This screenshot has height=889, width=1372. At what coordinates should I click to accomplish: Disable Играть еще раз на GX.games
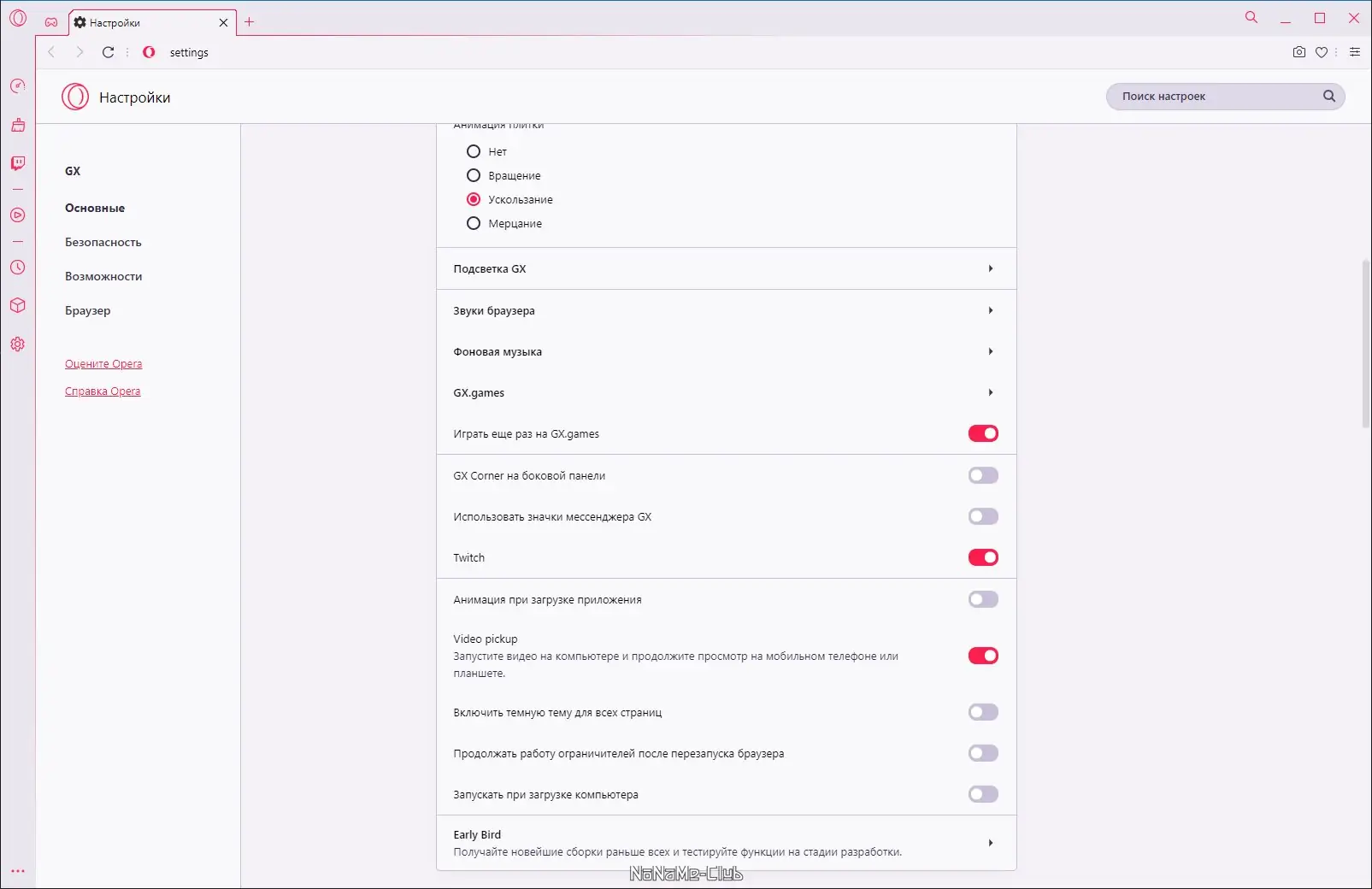pos(983,434)
